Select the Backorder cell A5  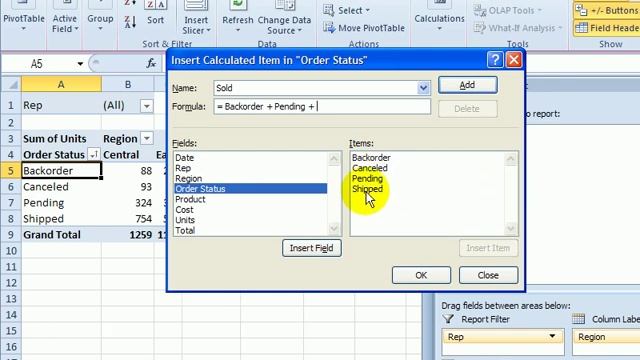61,171
